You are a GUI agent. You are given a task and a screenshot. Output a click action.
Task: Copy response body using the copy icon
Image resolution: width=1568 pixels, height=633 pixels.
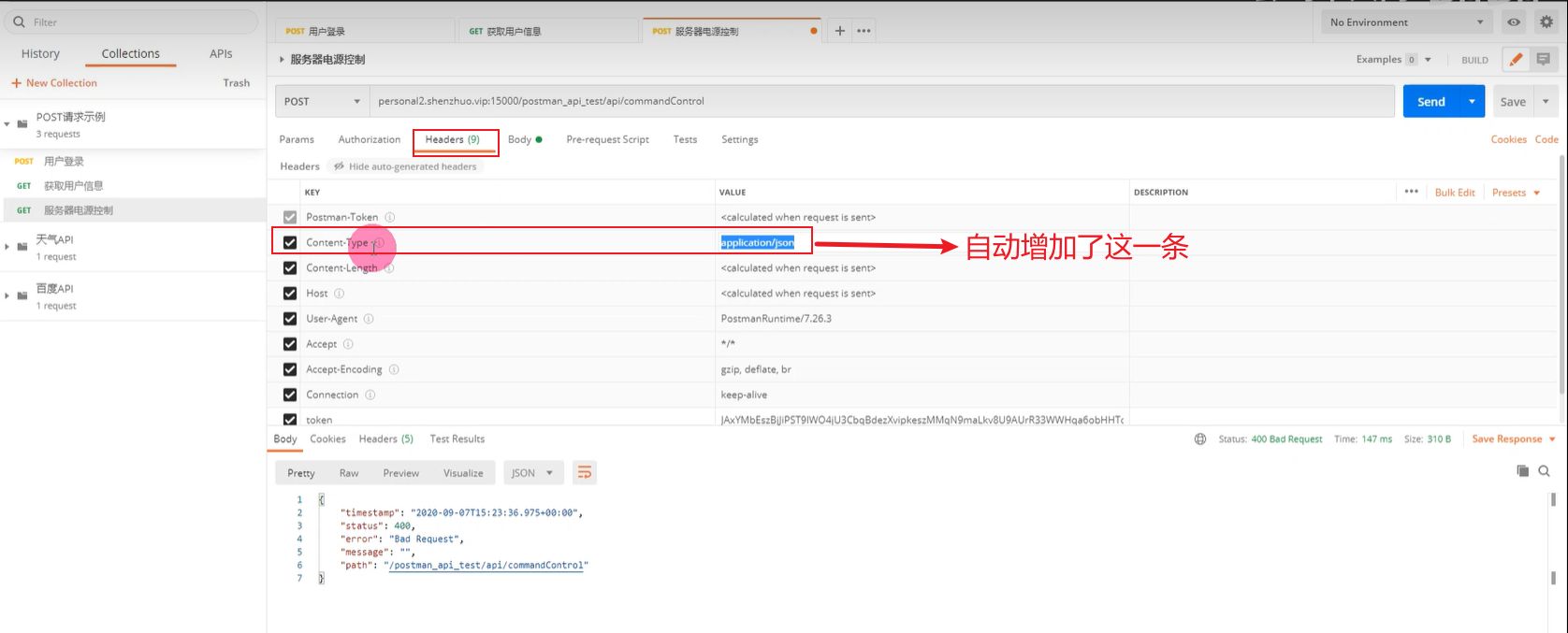point(1522,471)
